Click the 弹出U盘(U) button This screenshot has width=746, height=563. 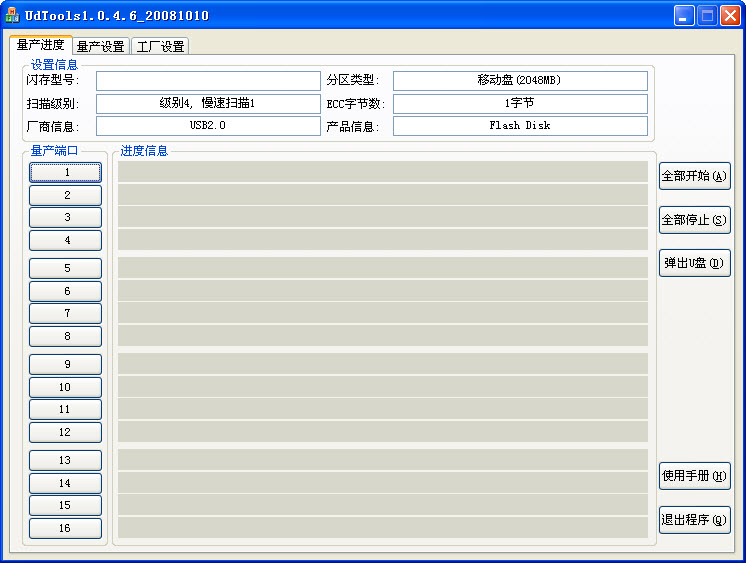[x=694, y=263]
